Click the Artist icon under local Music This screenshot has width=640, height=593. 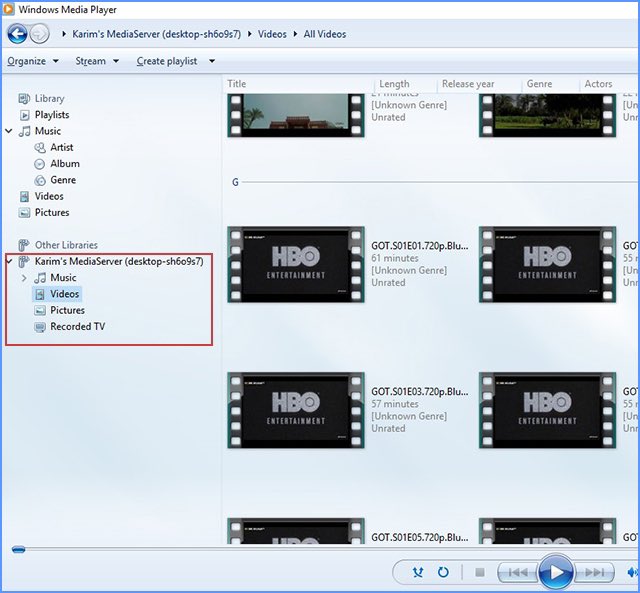40,148
